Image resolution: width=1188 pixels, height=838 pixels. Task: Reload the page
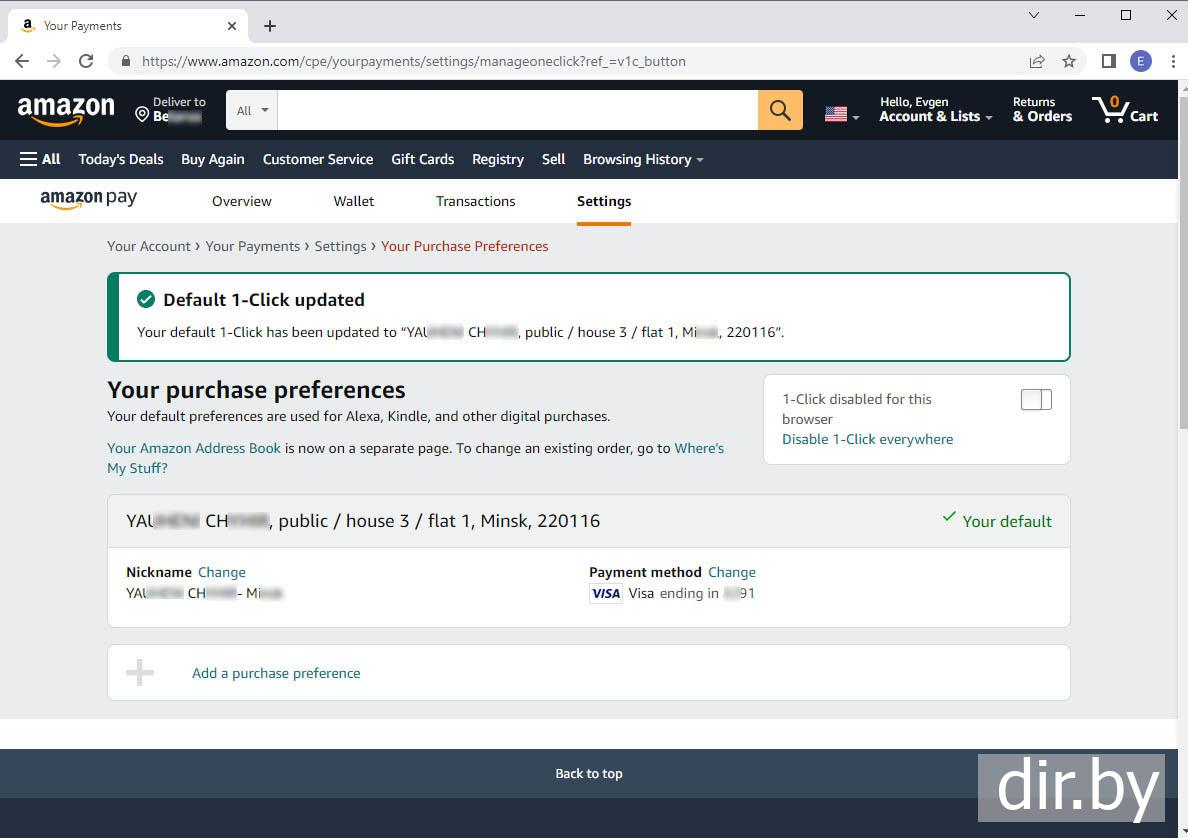(86, 61)
